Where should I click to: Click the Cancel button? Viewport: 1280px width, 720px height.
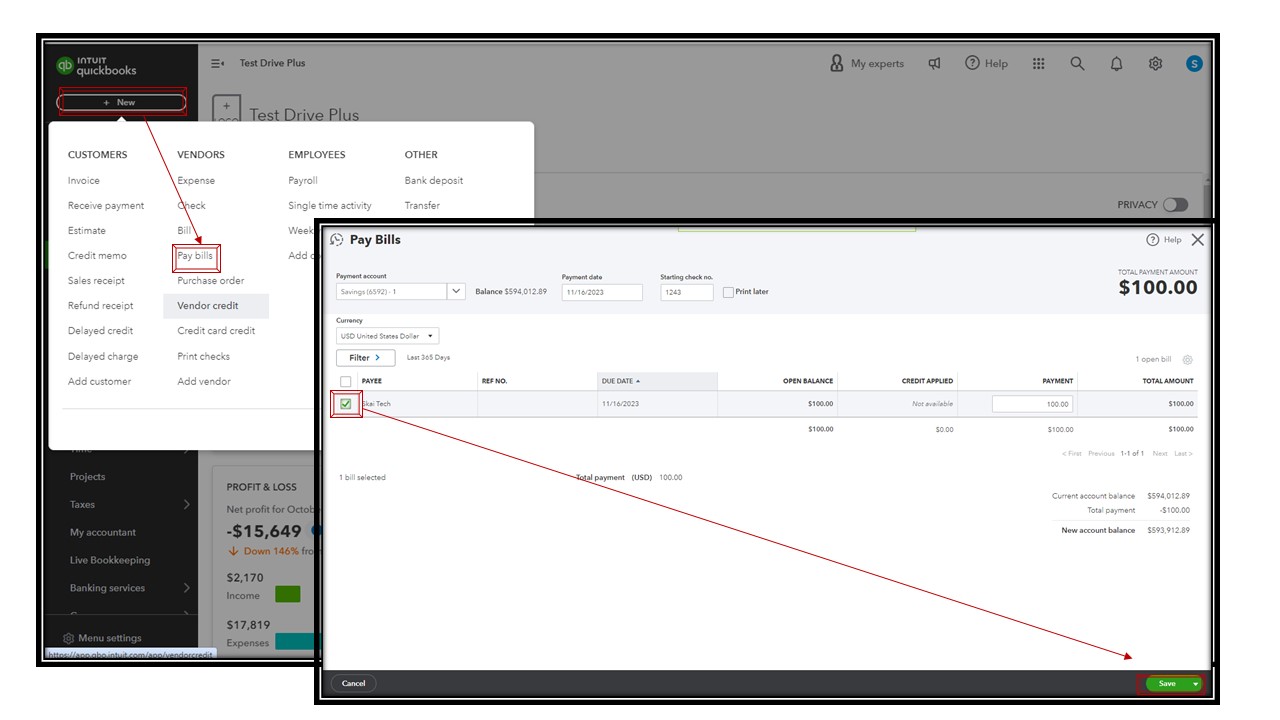pyautogui.click(x=354, y=684)
